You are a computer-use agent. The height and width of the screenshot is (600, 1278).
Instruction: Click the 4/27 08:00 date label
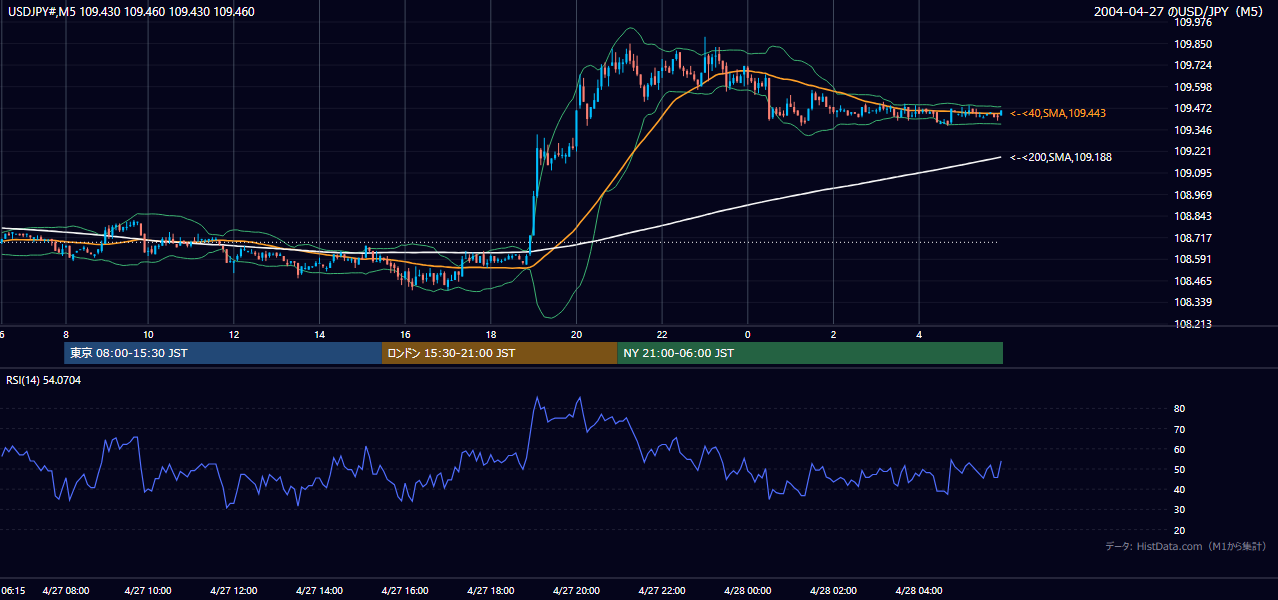(x=66, y=590)
